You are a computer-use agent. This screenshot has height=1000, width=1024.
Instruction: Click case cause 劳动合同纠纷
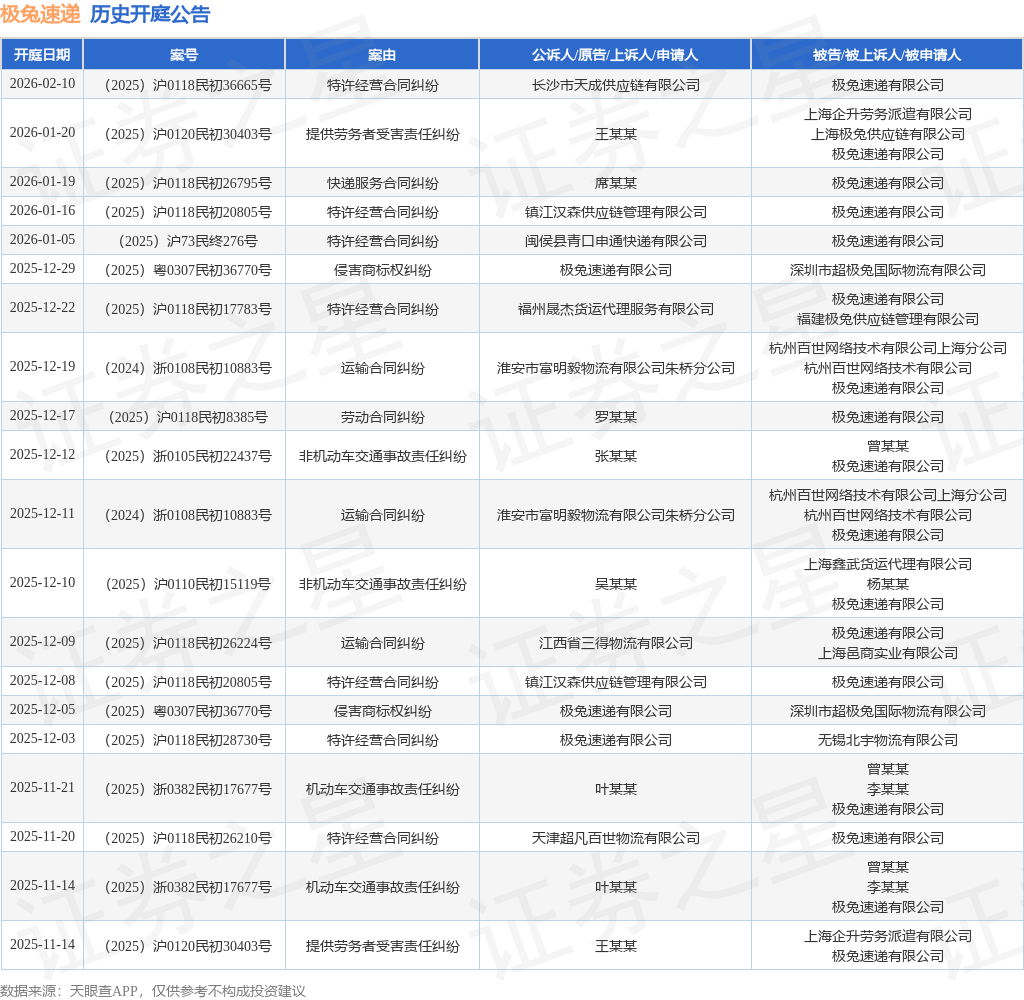(383, 417)
